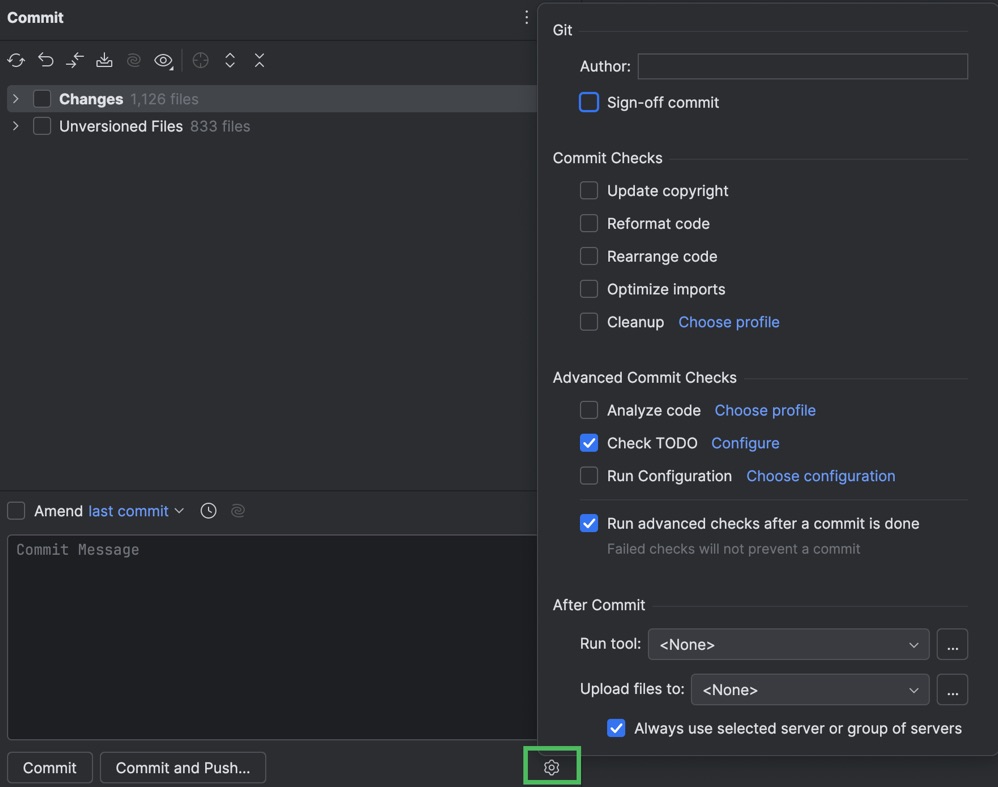Enable Update copyright check
The height and width of the screenshot is (787, 998).
[x=589, y=190]
